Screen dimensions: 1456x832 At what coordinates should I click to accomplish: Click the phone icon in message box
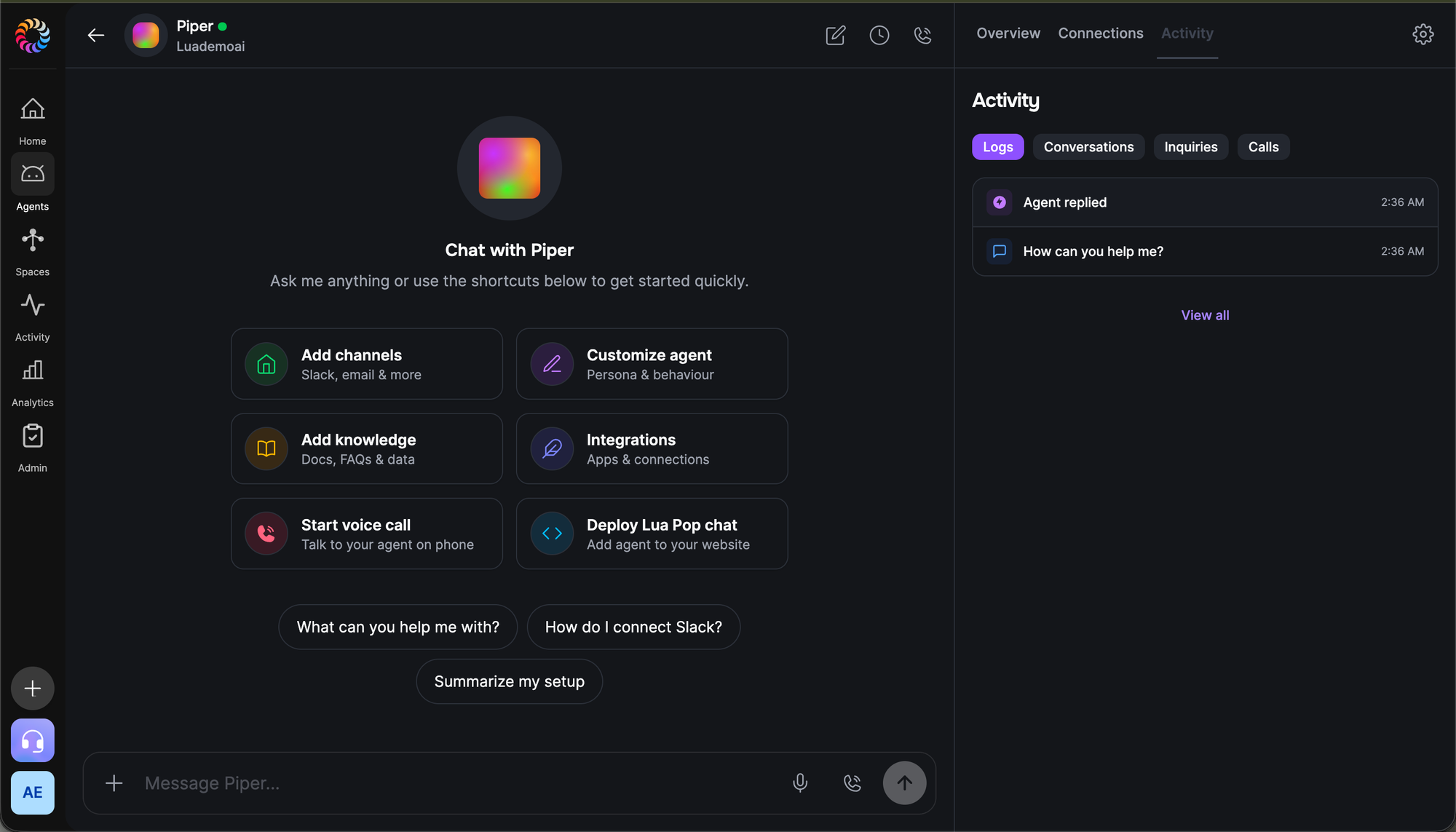click(852, 783)
